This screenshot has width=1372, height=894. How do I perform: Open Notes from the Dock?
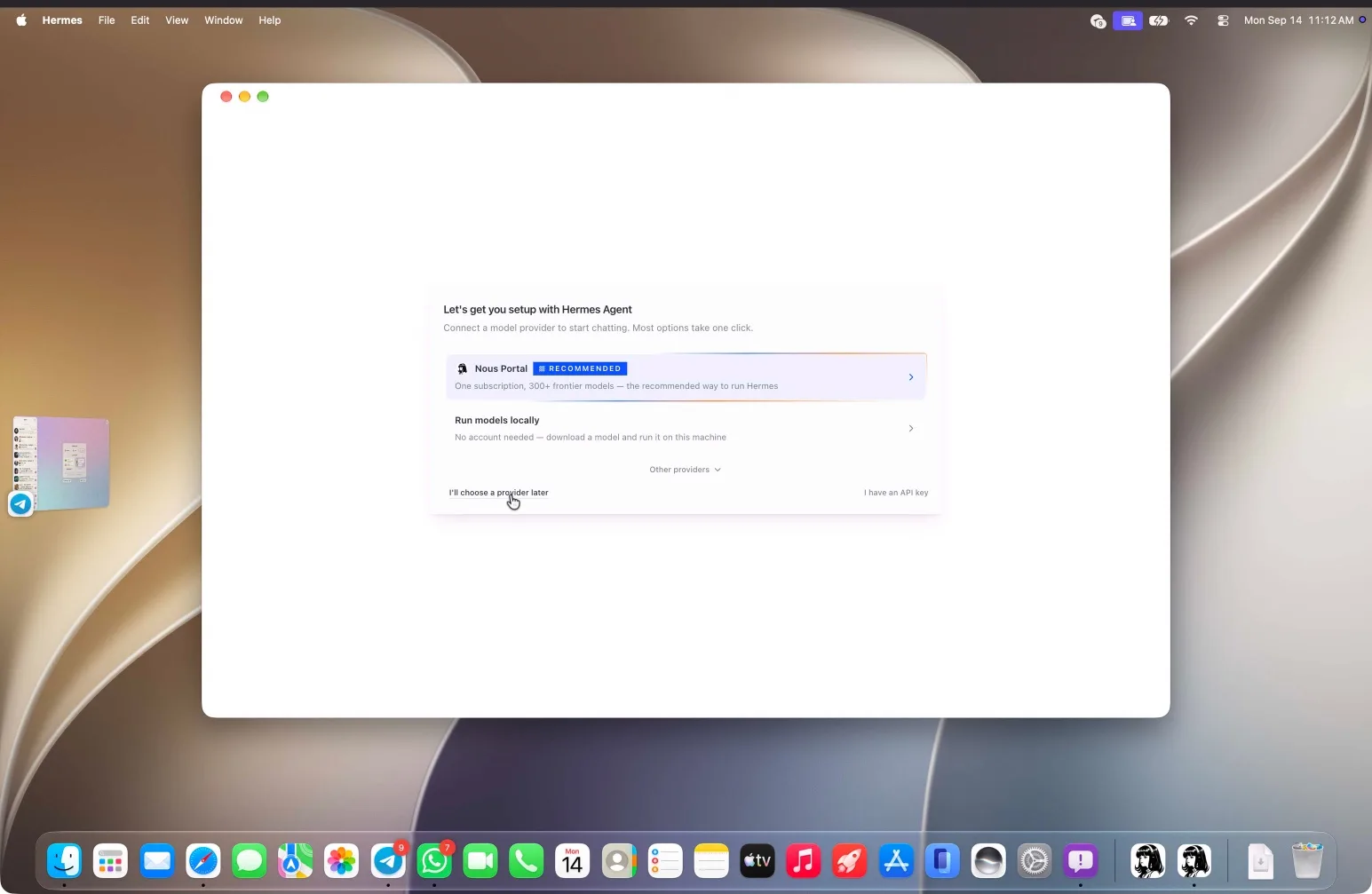(711, 860)
